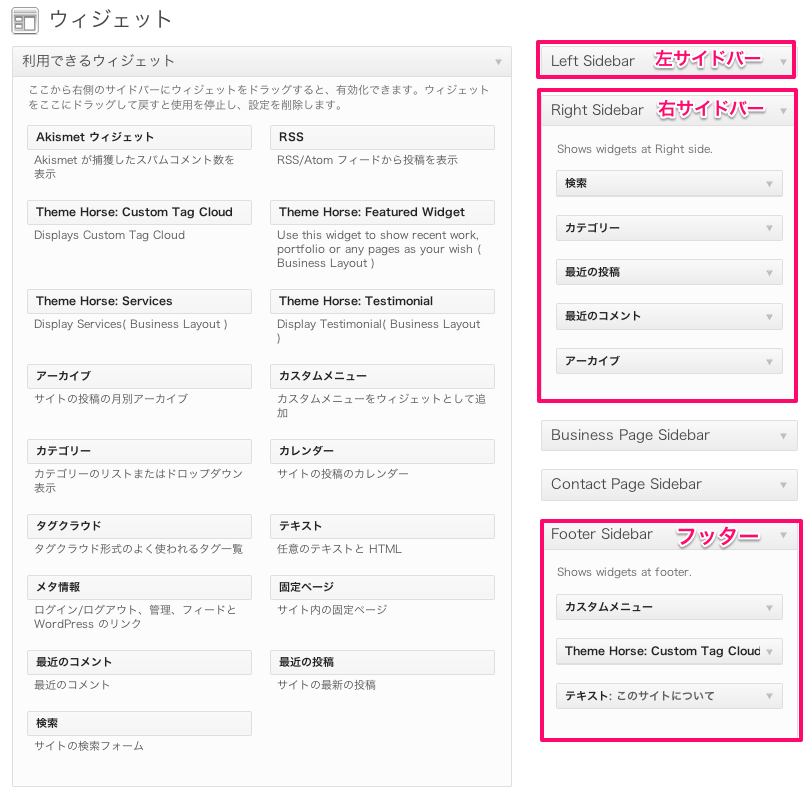This screenshot has width=809, height=804.
Task: Click 'サイトの最新の投稿' description text
Action: (x=326, y=685)
